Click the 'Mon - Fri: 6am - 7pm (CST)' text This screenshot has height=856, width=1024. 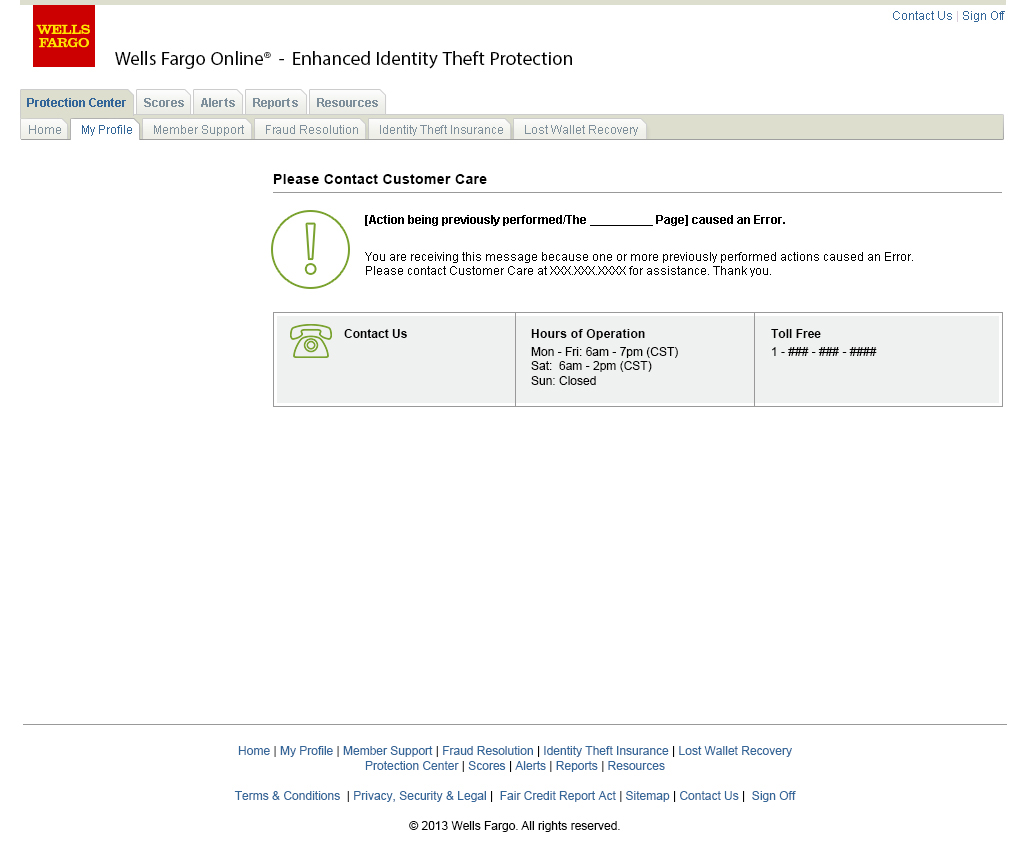[605, 352]
